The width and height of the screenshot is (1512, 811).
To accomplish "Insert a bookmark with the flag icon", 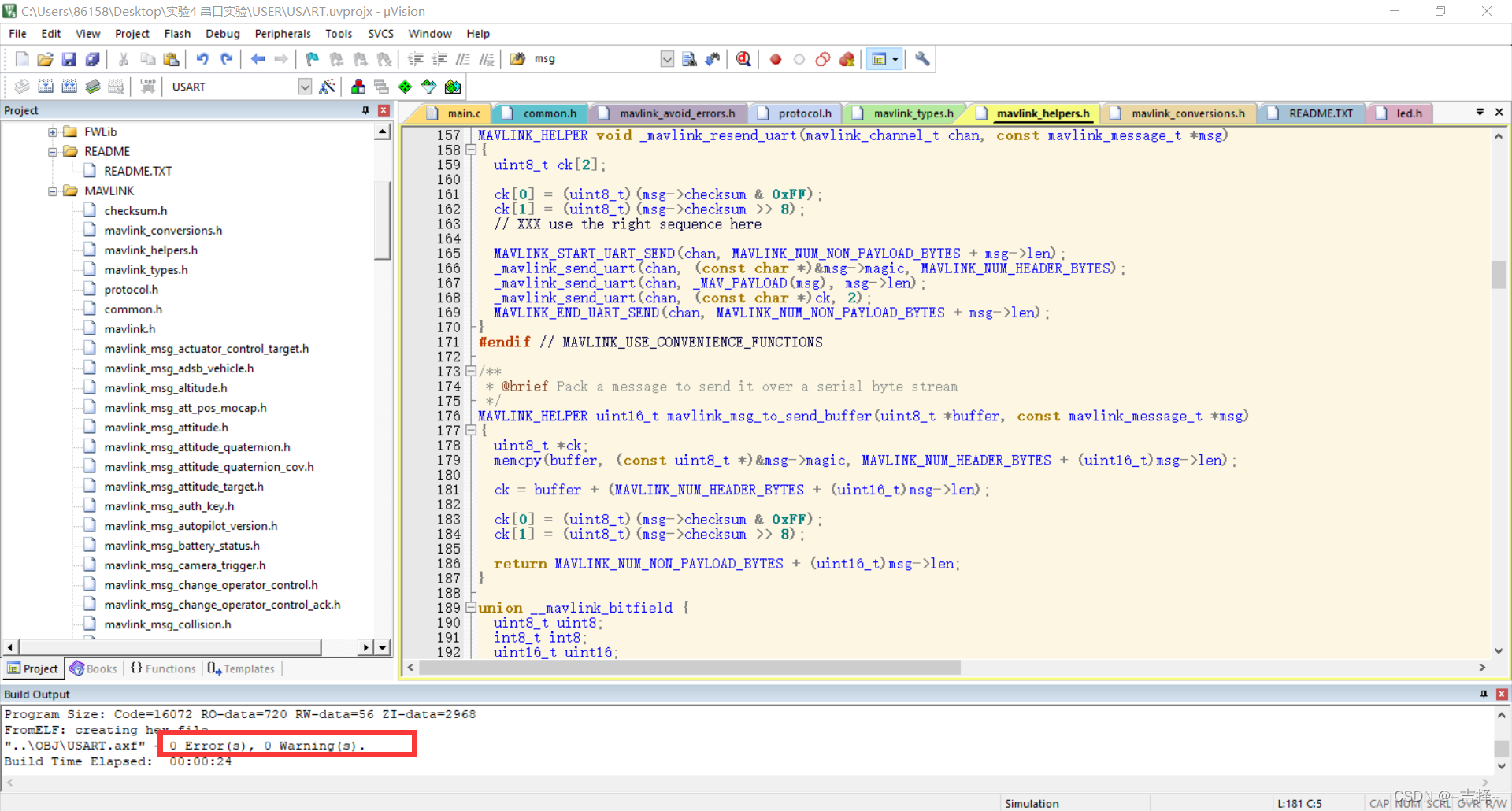I will 313,59.
